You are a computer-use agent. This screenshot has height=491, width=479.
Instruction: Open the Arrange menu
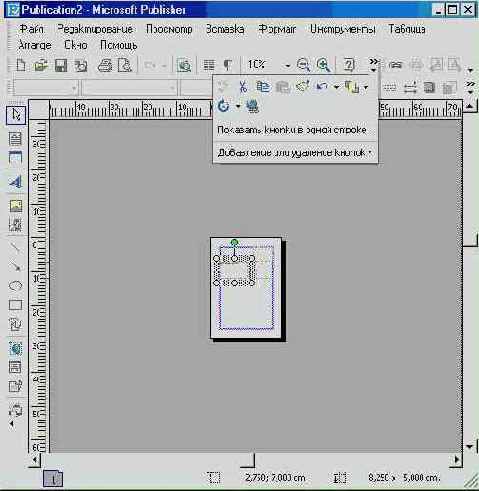(x=35, y=45)
